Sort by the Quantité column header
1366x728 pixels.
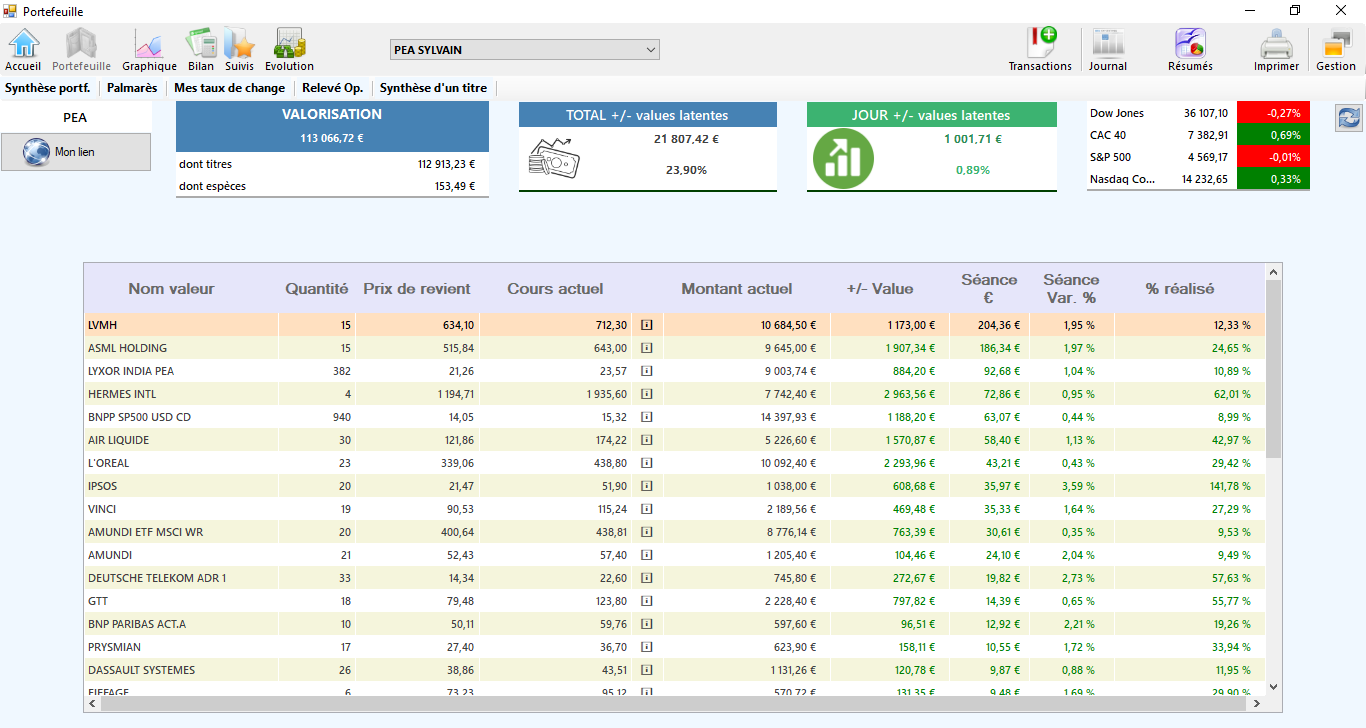click(x=317, y=289)
